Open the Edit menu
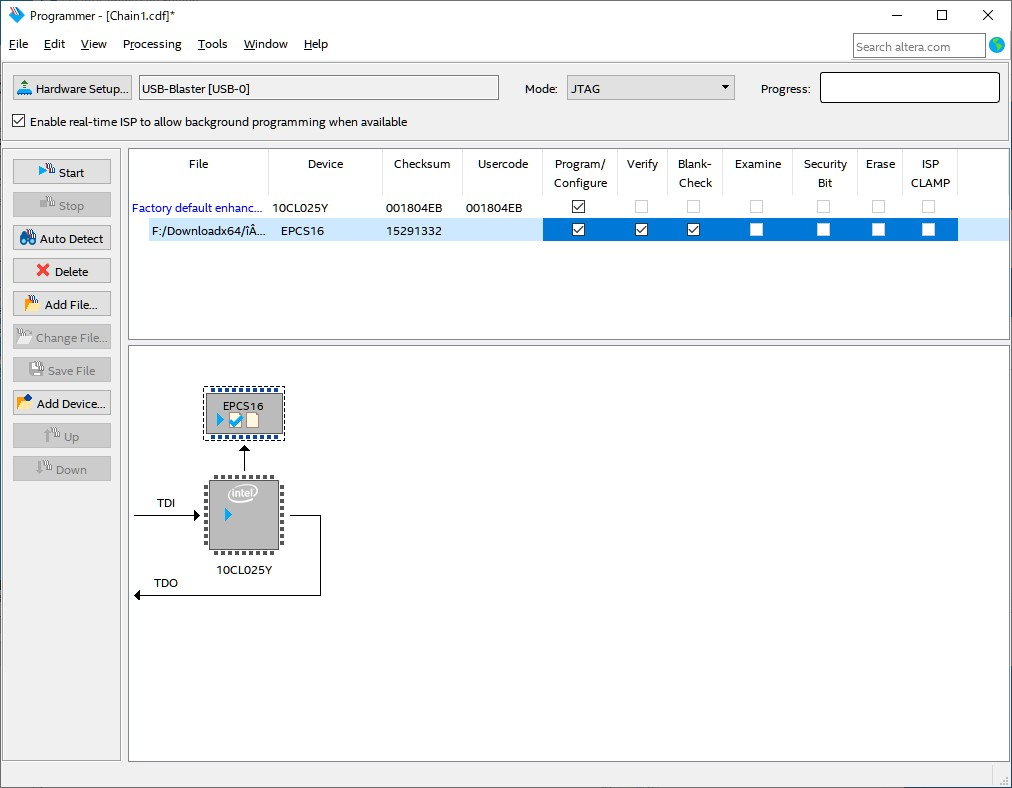Viewport: 1012px width, 788px height. (x=54, y=44)
